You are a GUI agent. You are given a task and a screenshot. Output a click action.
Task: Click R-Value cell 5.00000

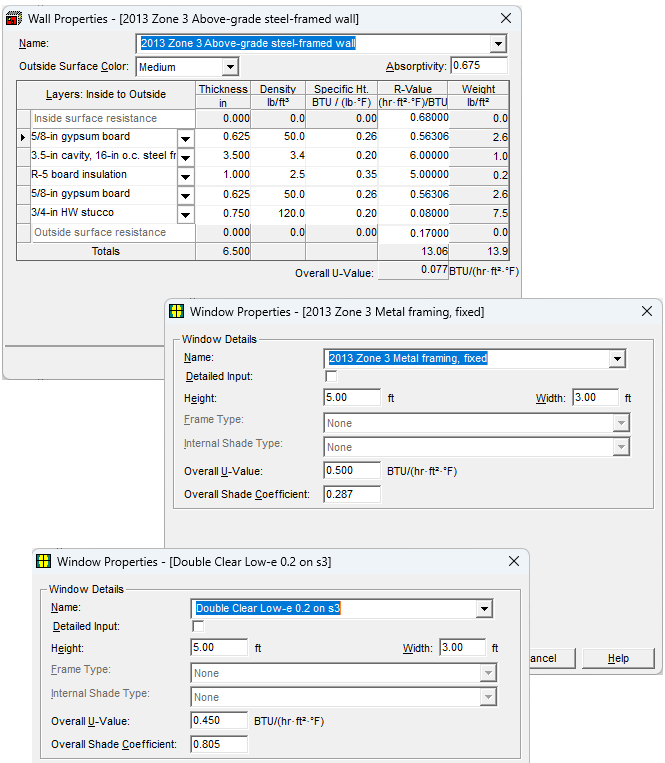coord(413,175)
